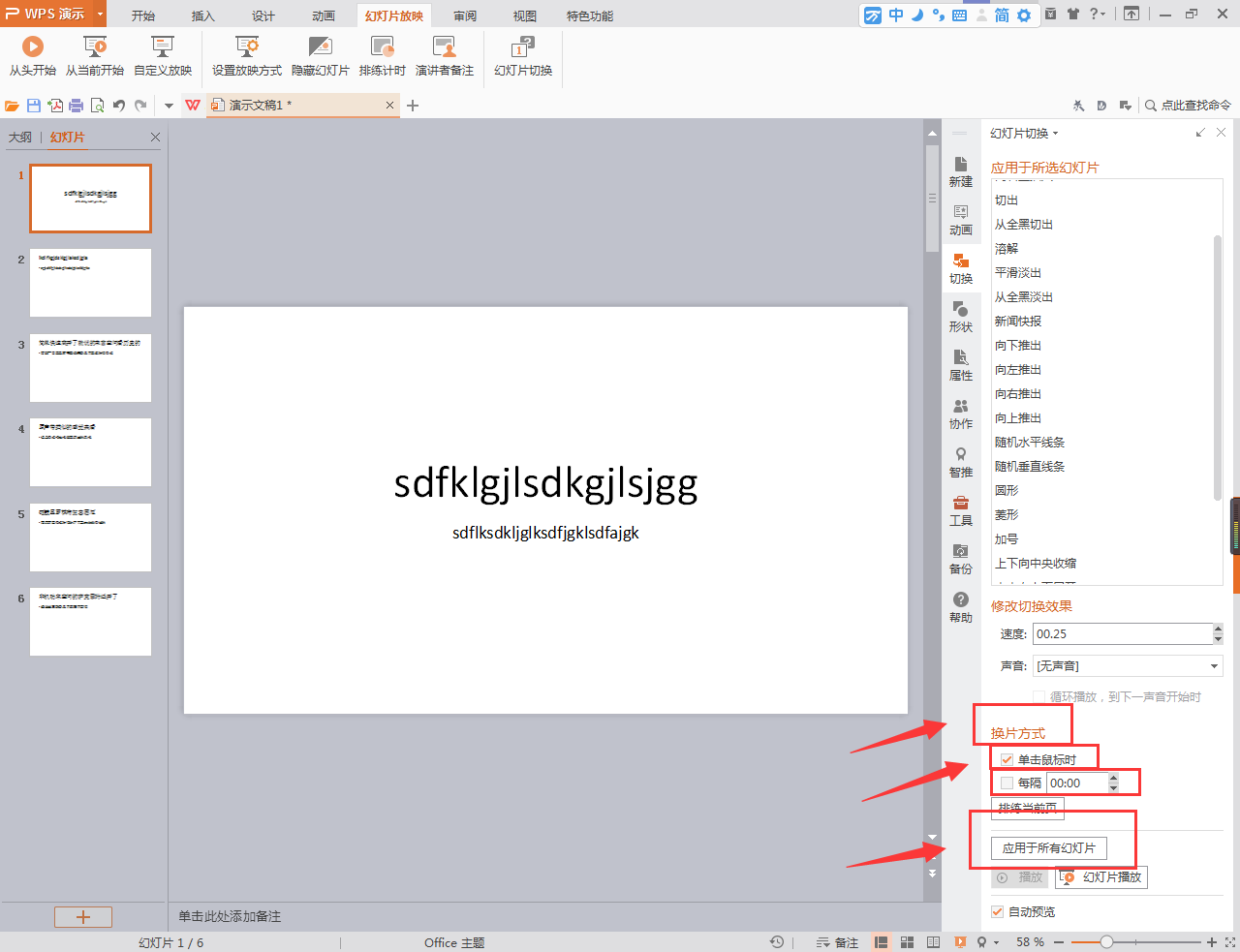Click the 应用于所有幻灯片 button
Viewport: 1240px width, 952px height.
1049,848
